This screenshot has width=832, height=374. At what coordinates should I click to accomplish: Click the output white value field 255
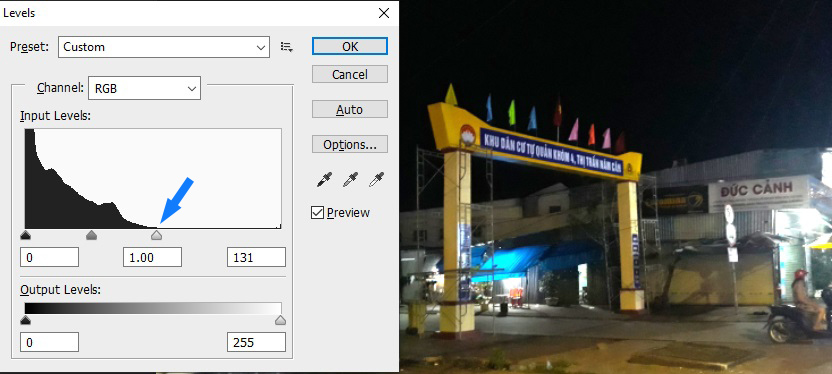(x=256, y=342)
